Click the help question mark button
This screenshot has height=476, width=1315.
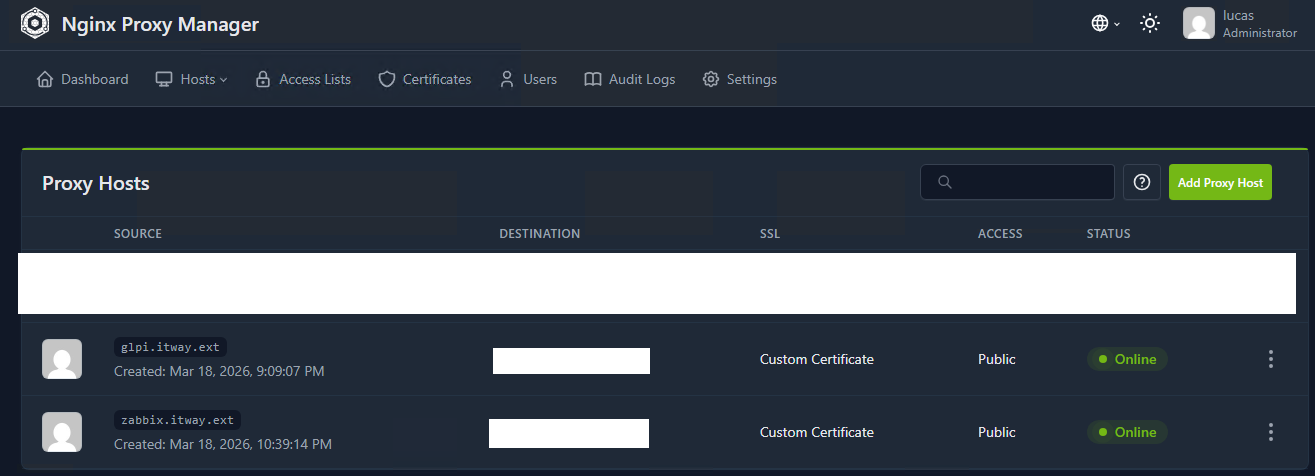[1141, 182]
